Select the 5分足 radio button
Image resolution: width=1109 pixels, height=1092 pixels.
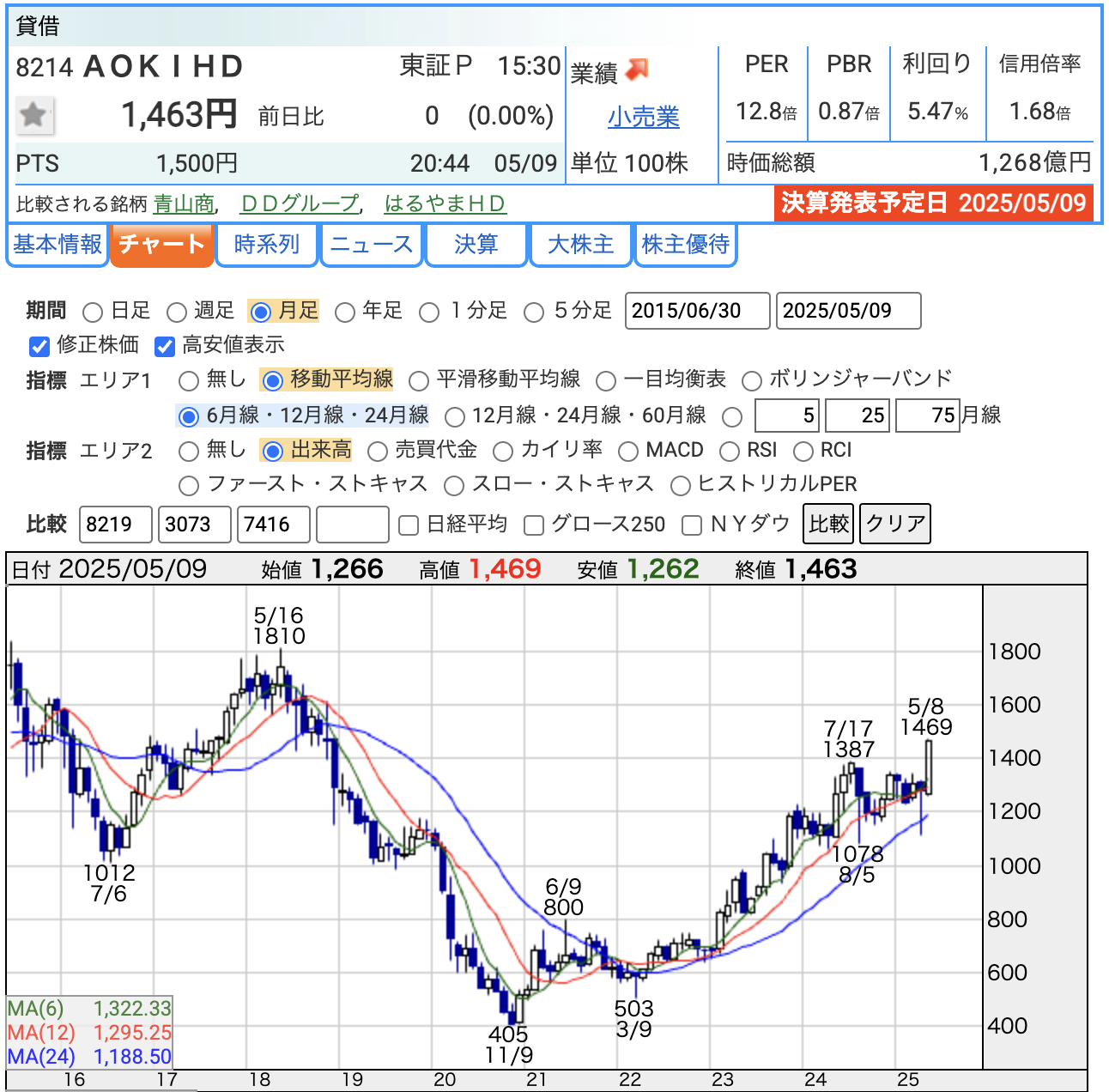click(534, 312)
